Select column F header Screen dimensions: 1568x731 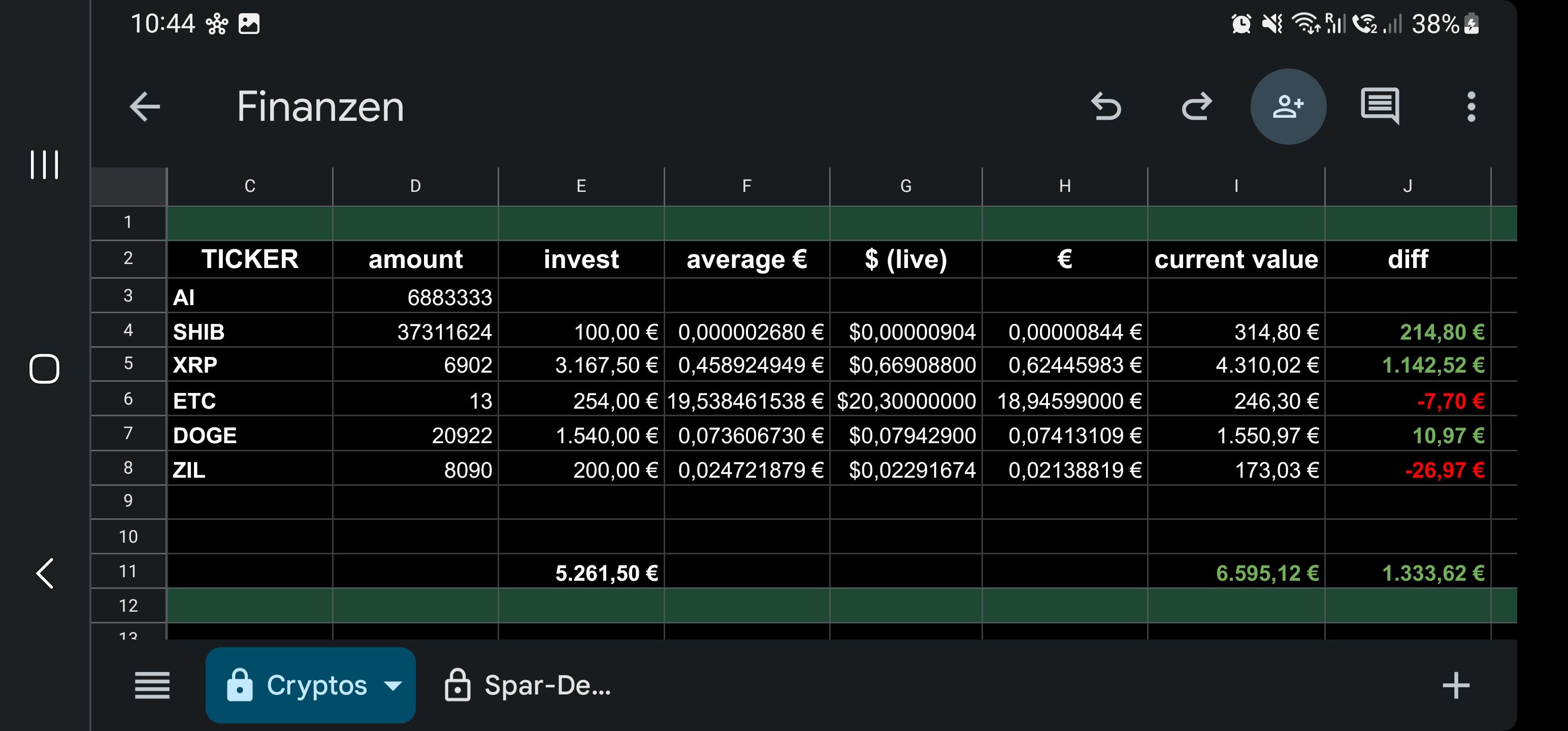(747, 186)
